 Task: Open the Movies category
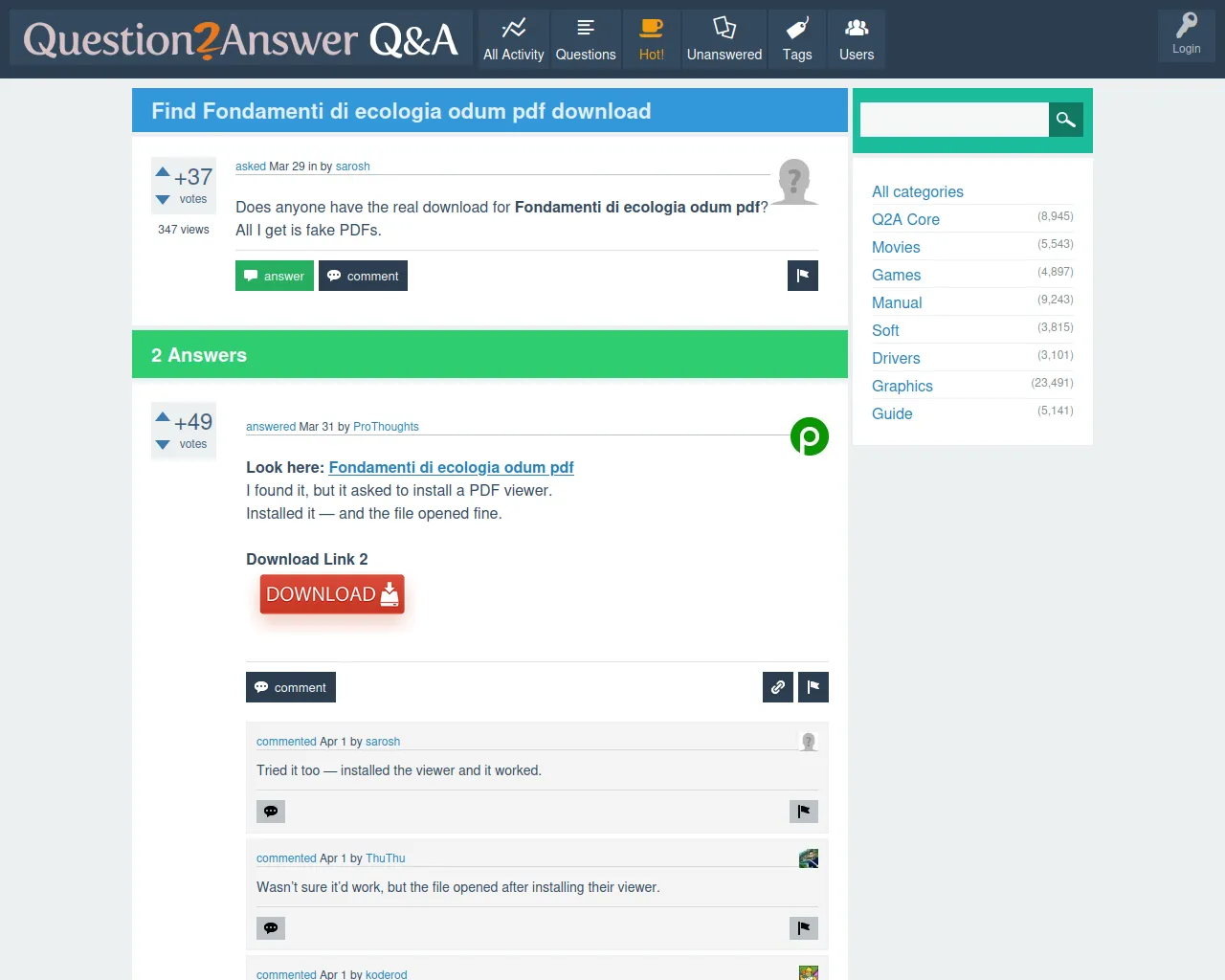[x=896, y=247]
